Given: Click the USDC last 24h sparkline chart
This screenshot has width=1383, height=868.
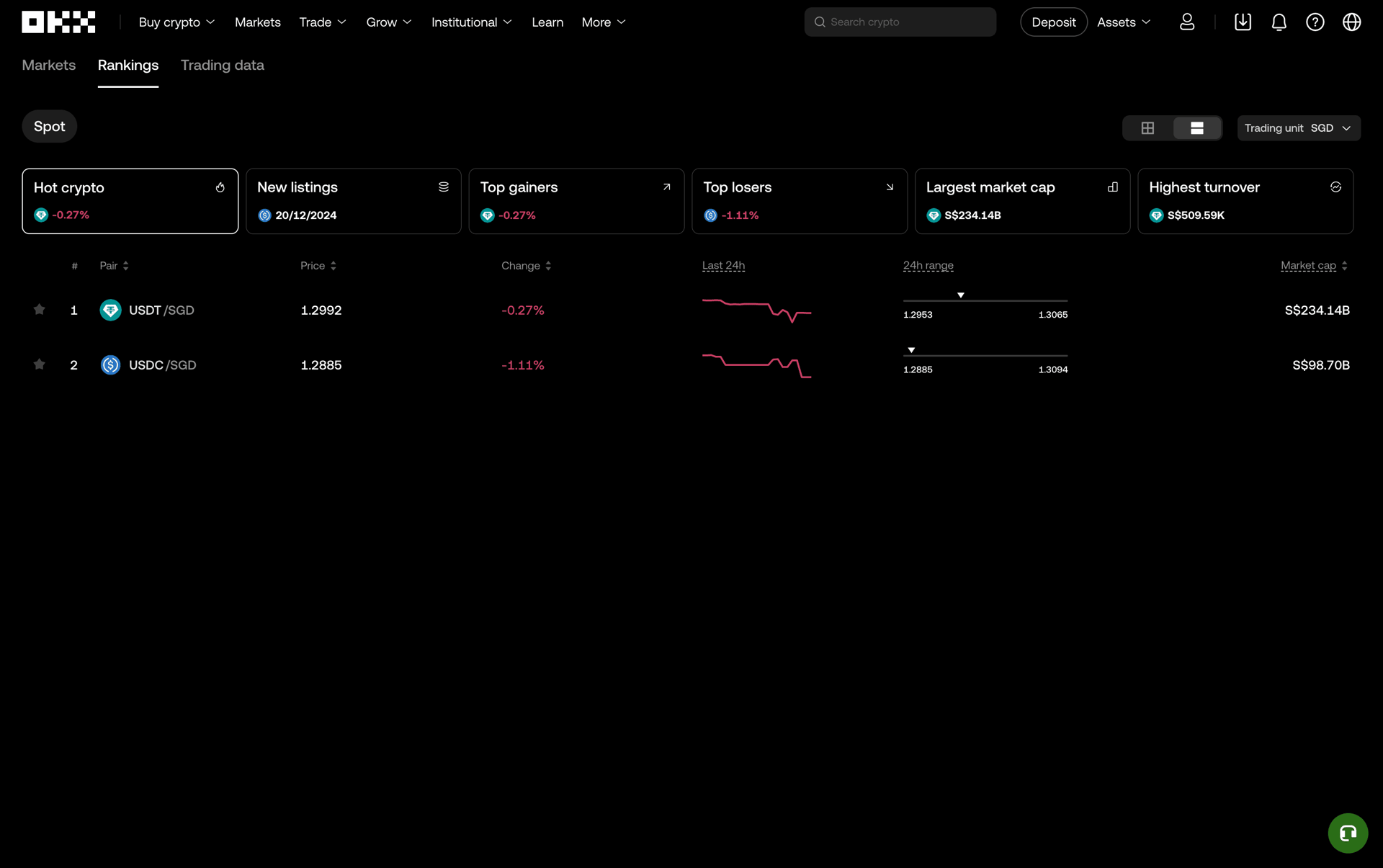Looking at the screenshot, I should coord(757,365).
